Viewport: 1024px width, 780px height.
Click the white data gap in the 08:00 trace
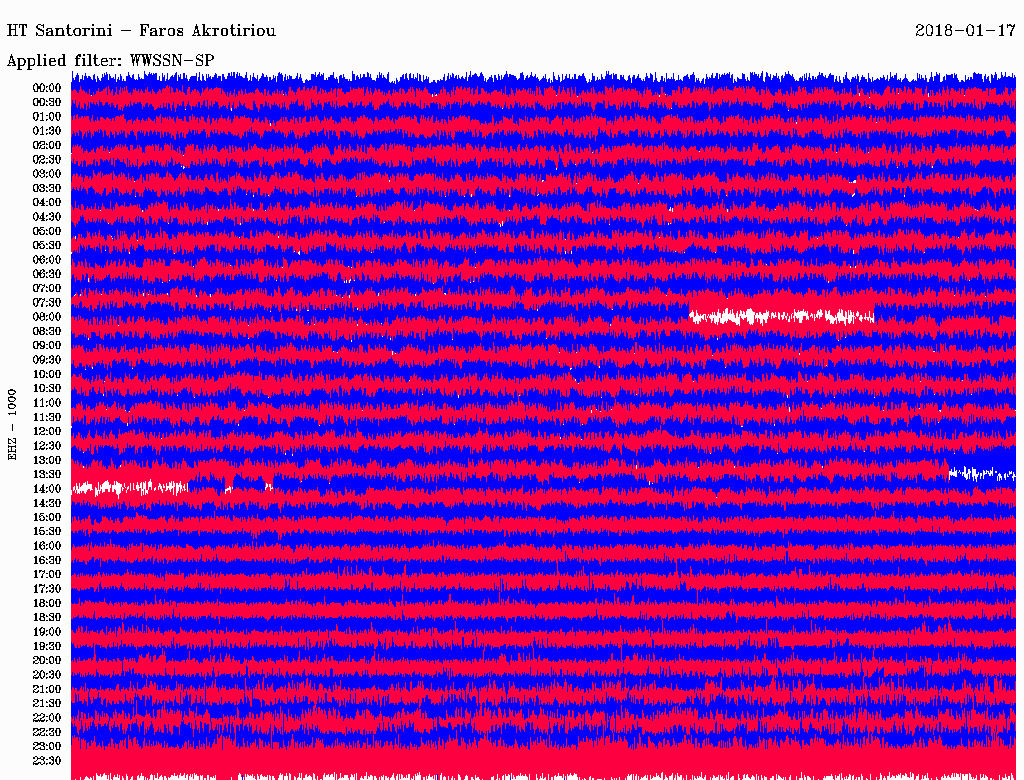(x=782, y=317)
